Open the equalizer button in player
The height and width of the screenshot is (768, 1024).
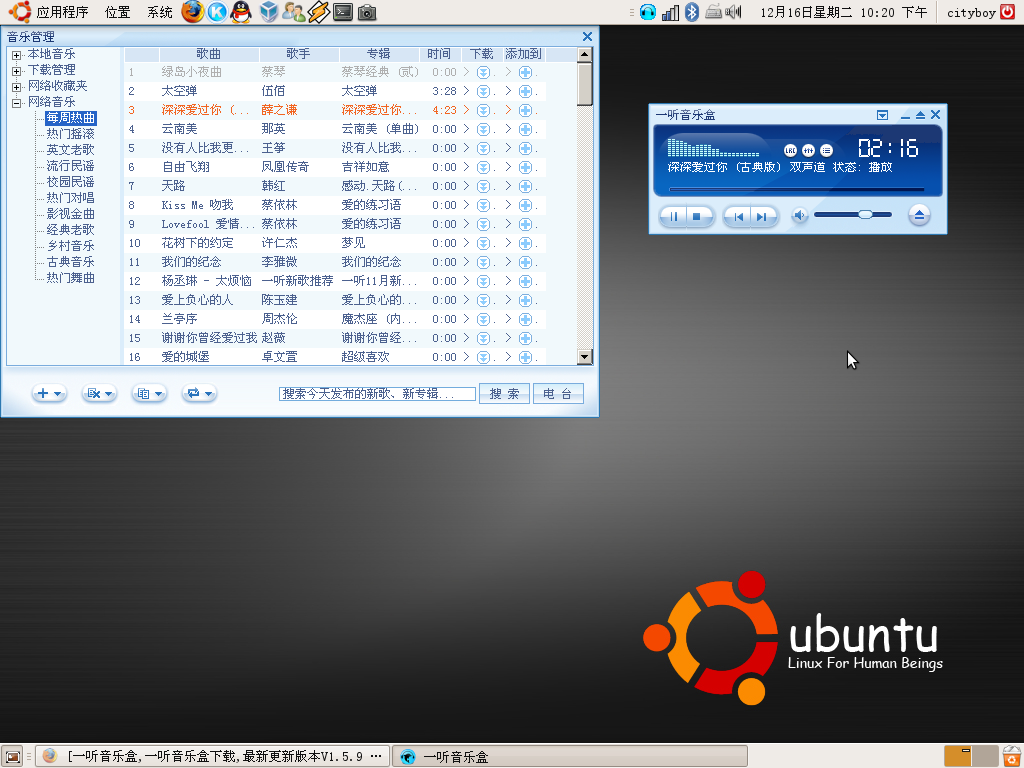(808, 150)
